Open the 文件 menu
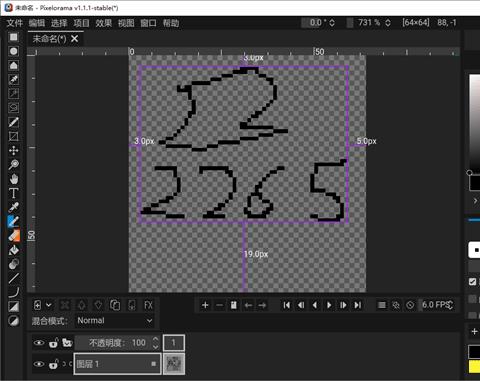The image size is (480, 381). coord(15,23)
